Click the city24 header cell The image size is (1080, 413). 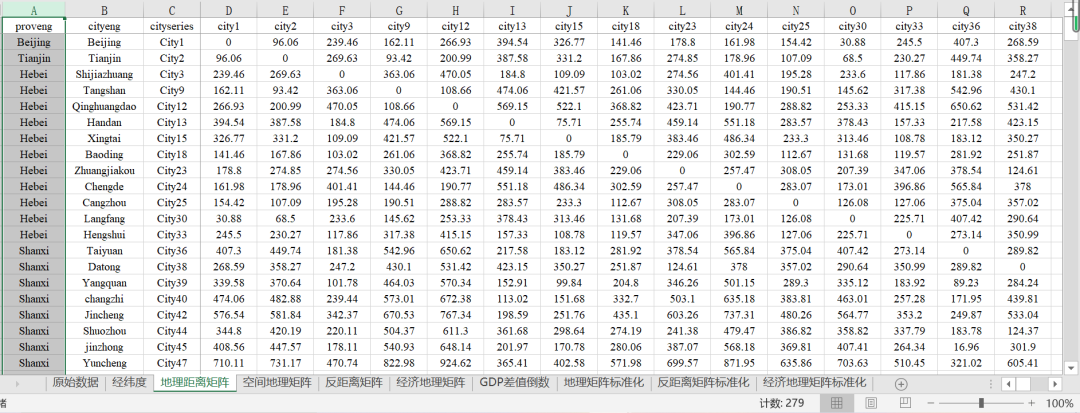739,26
